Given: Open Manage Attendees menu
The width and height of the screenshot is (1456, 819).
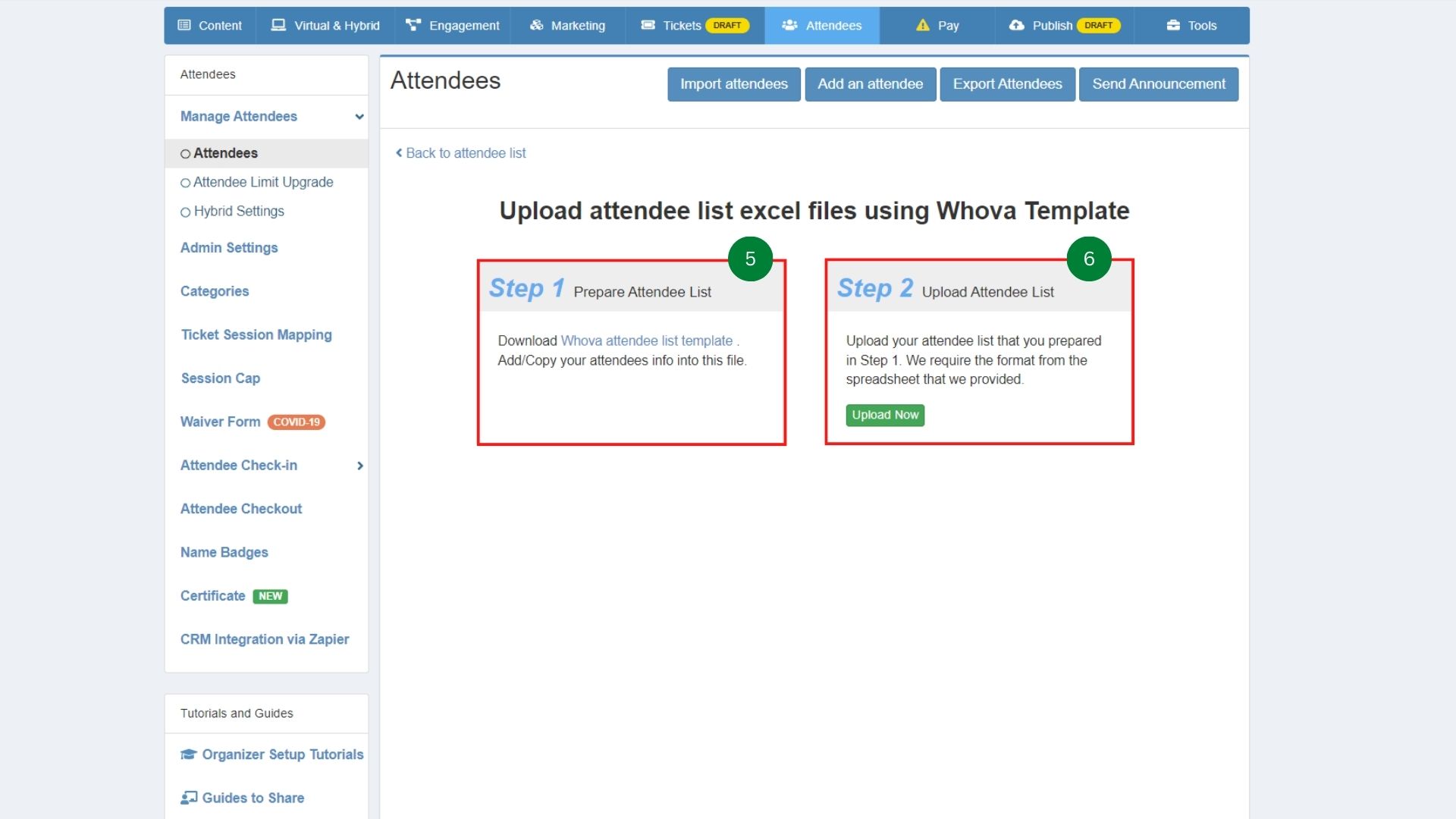Looking at the screenshot, I should 239,116.
